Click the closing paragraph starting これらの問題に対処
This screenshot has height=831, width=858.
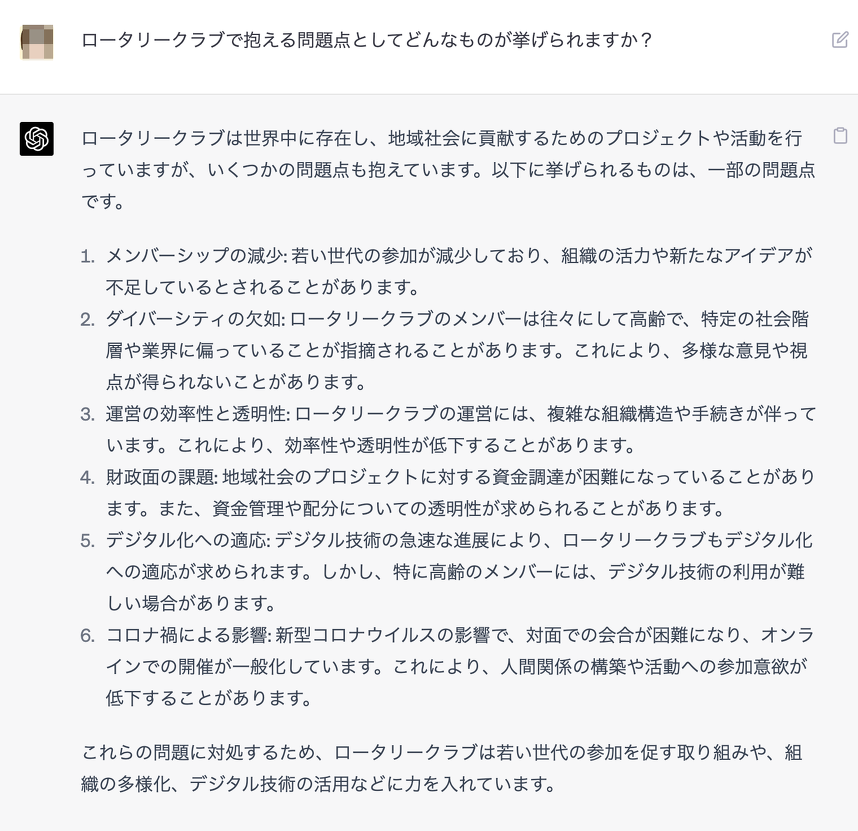441,768
